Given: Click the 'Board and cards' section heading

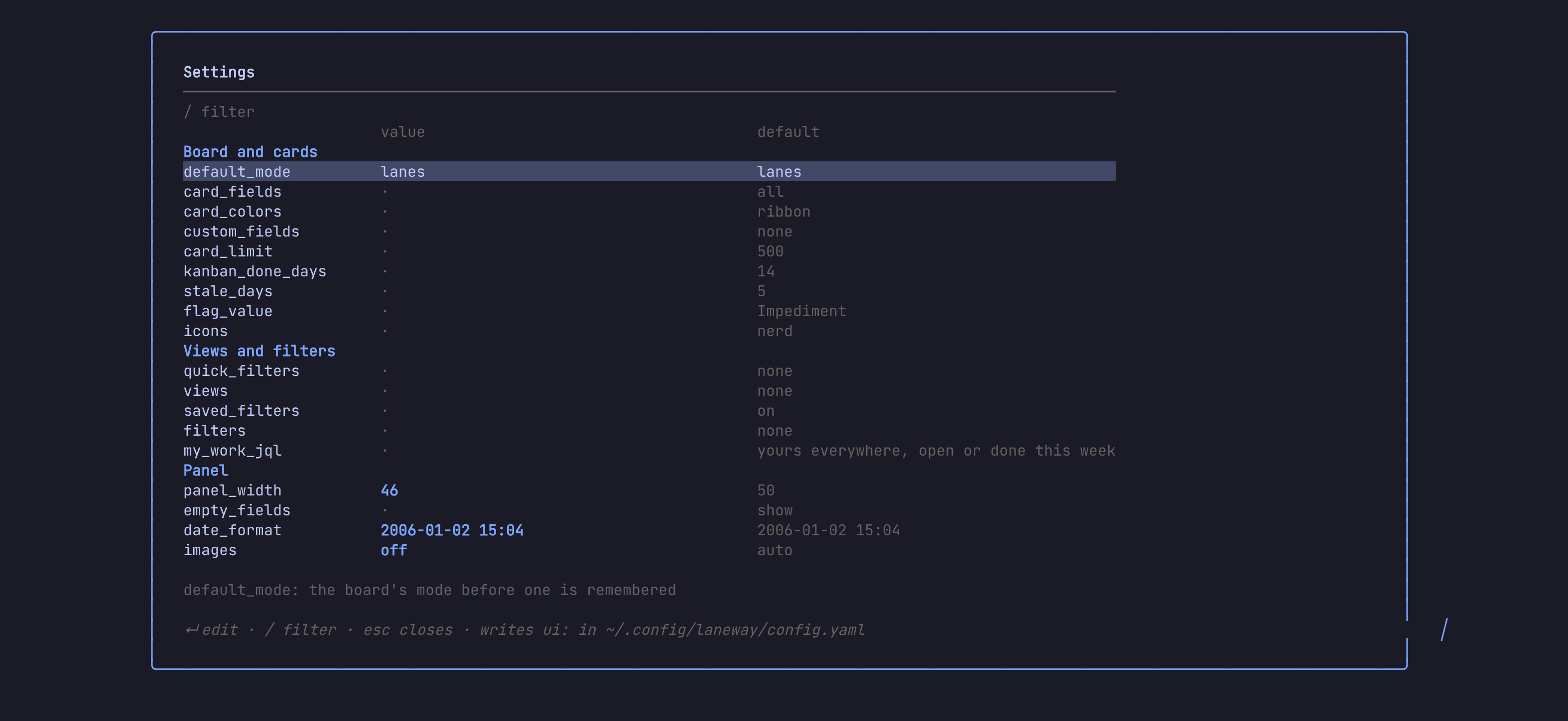Looking at the screenshot, I should click(250, 152).
